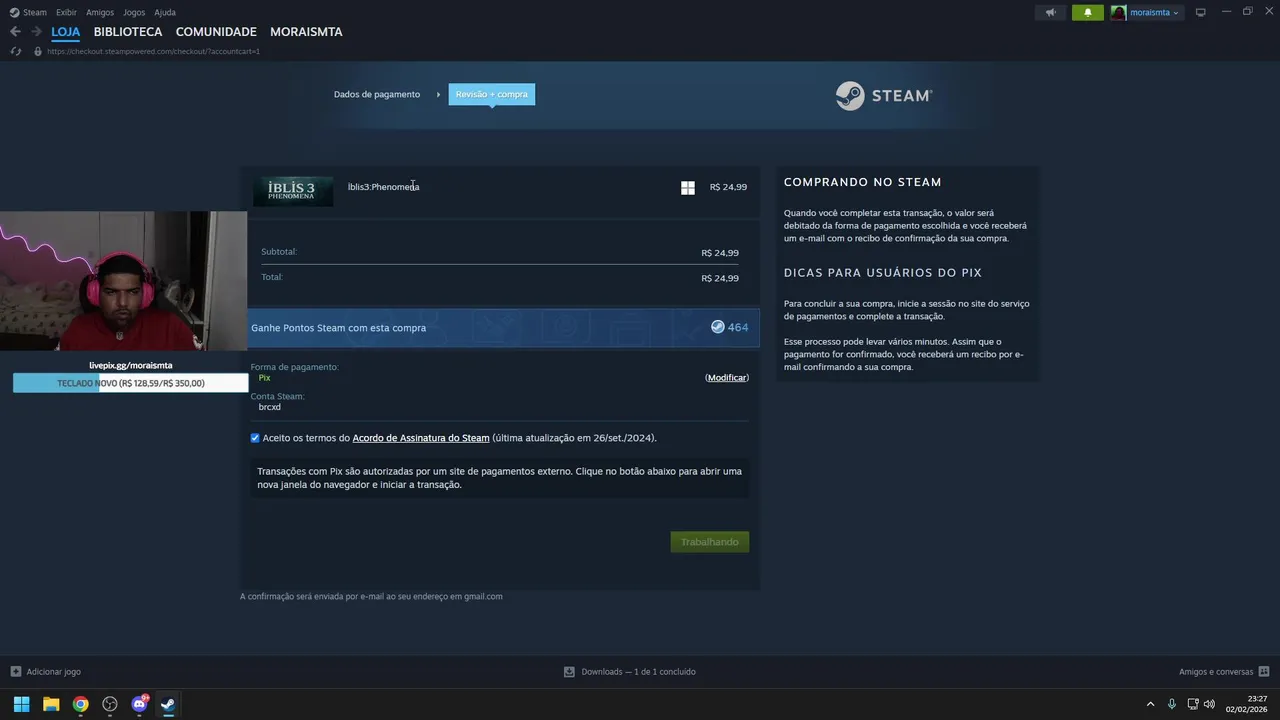The width and height of the screenshot is (1280, 720).
Task: Click the streamer webcam overlay
Action: [x=123, y=281]
